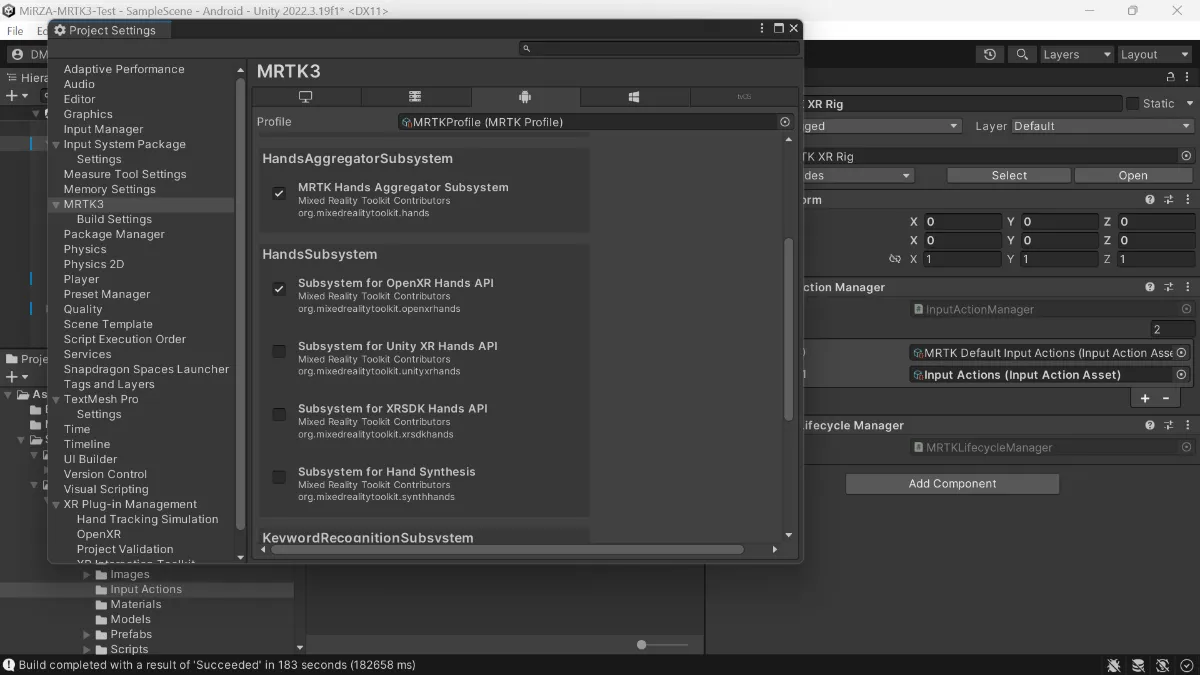The image size is (1200, 675).
Task: Click the undo history icon in toolbar
Action: click(990, 55)
